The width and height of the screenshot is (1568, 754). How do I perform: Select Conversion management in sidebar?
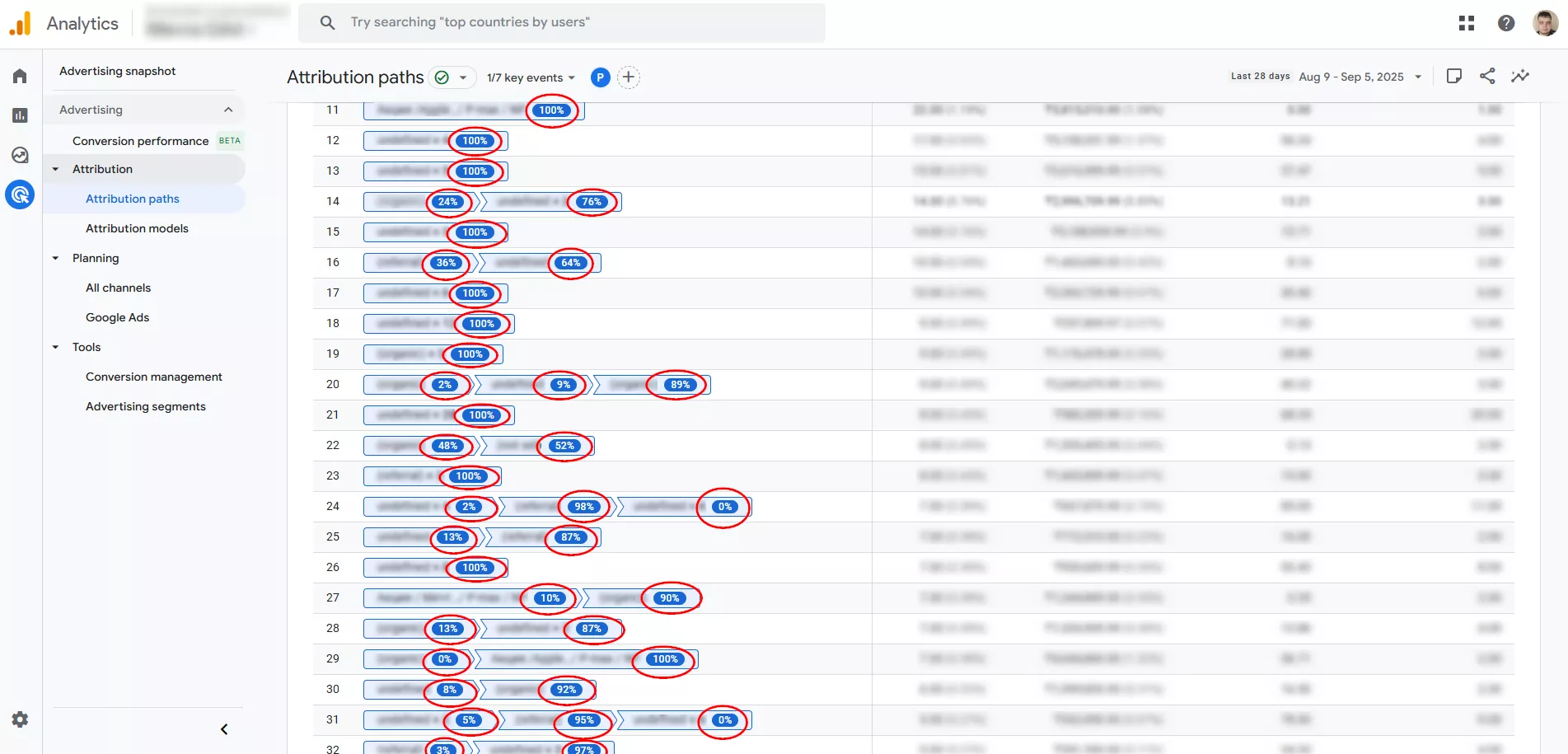[x=153, y=377]
